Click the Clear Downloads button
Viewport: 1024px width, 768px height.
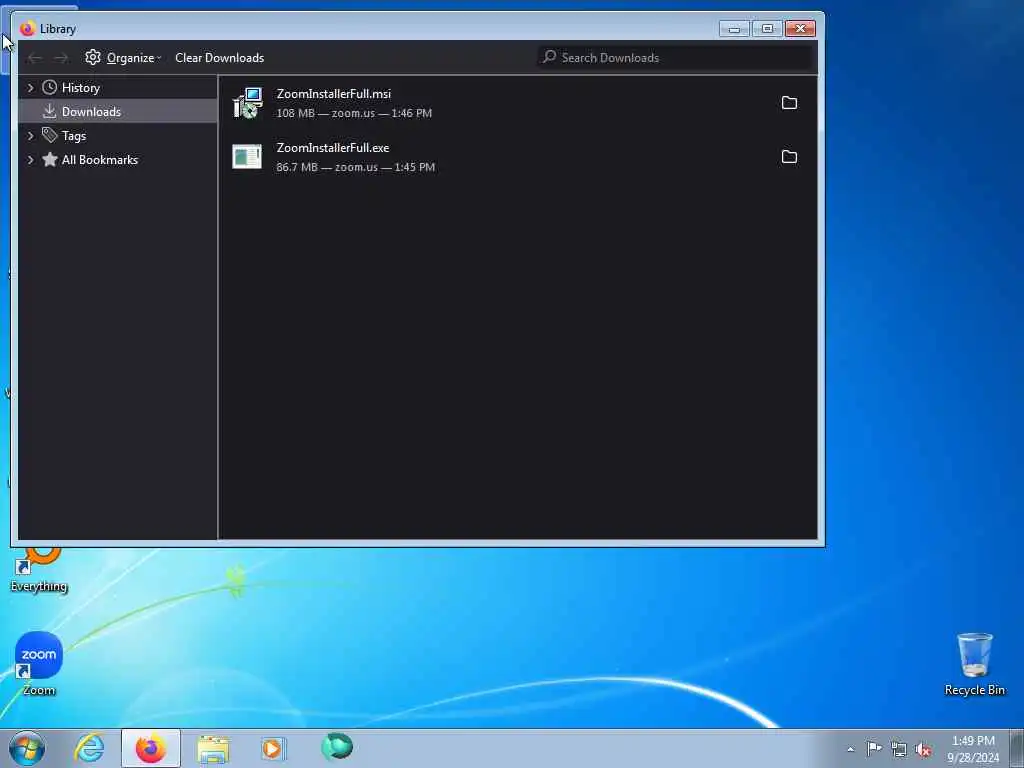219,57
